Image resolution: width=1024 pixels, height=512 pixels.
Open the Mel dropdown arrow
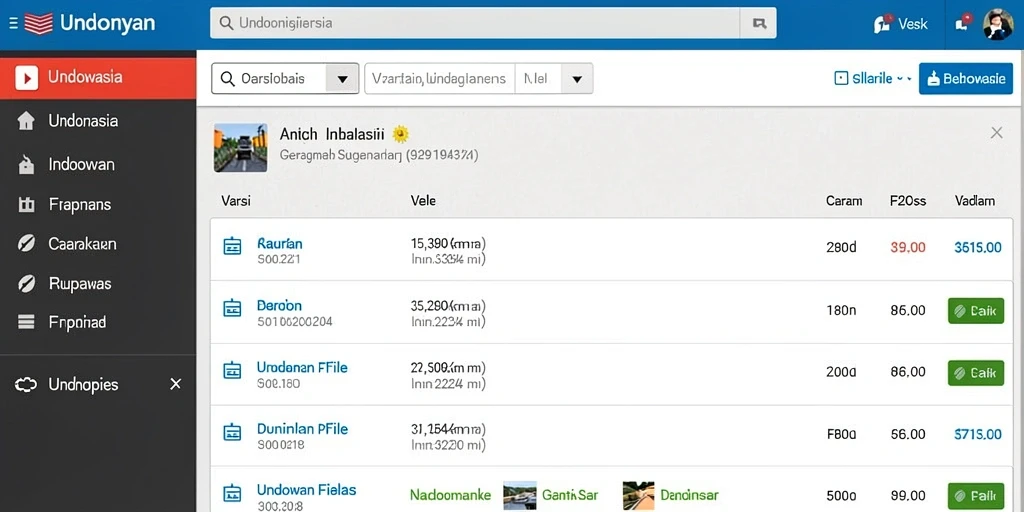(576, 79)
